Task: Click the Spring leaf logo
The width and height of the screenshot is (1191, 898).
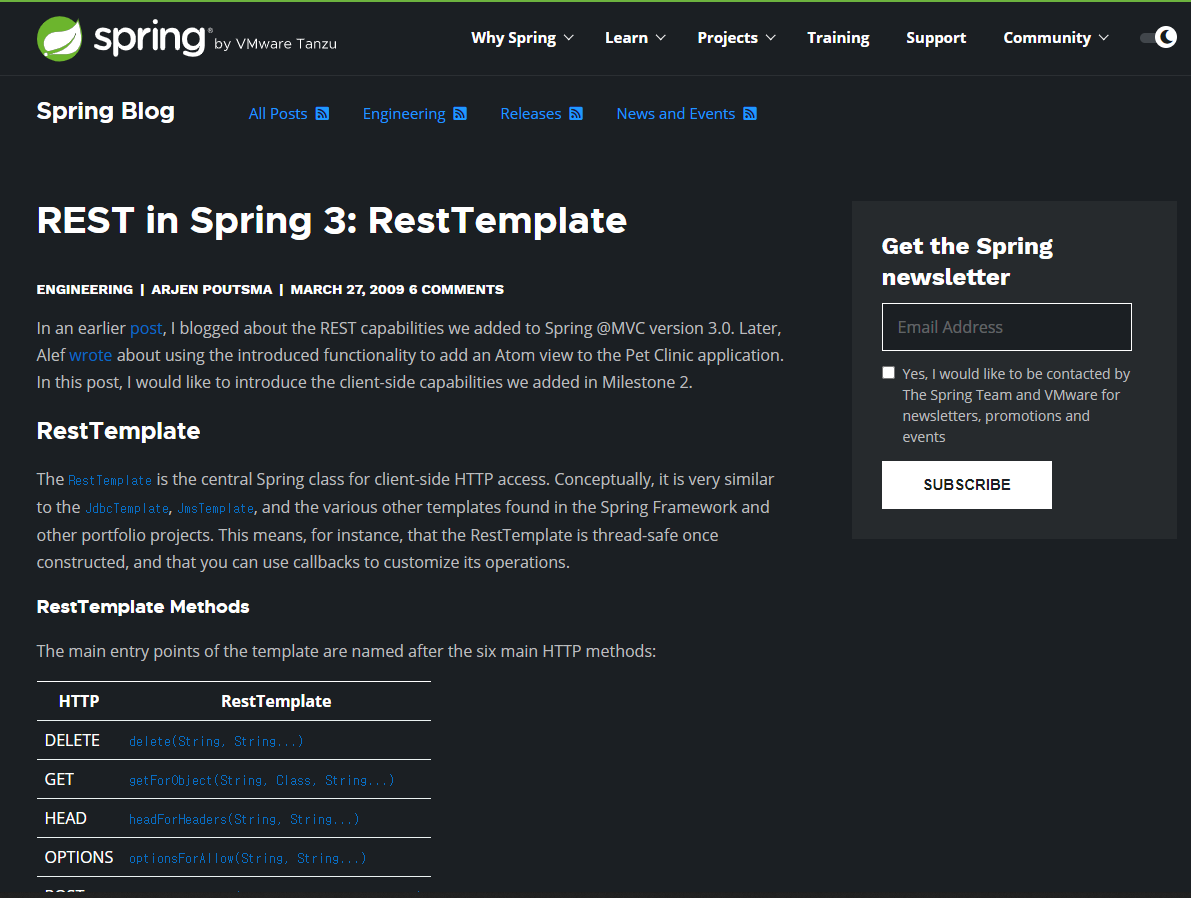Action: 59,38
